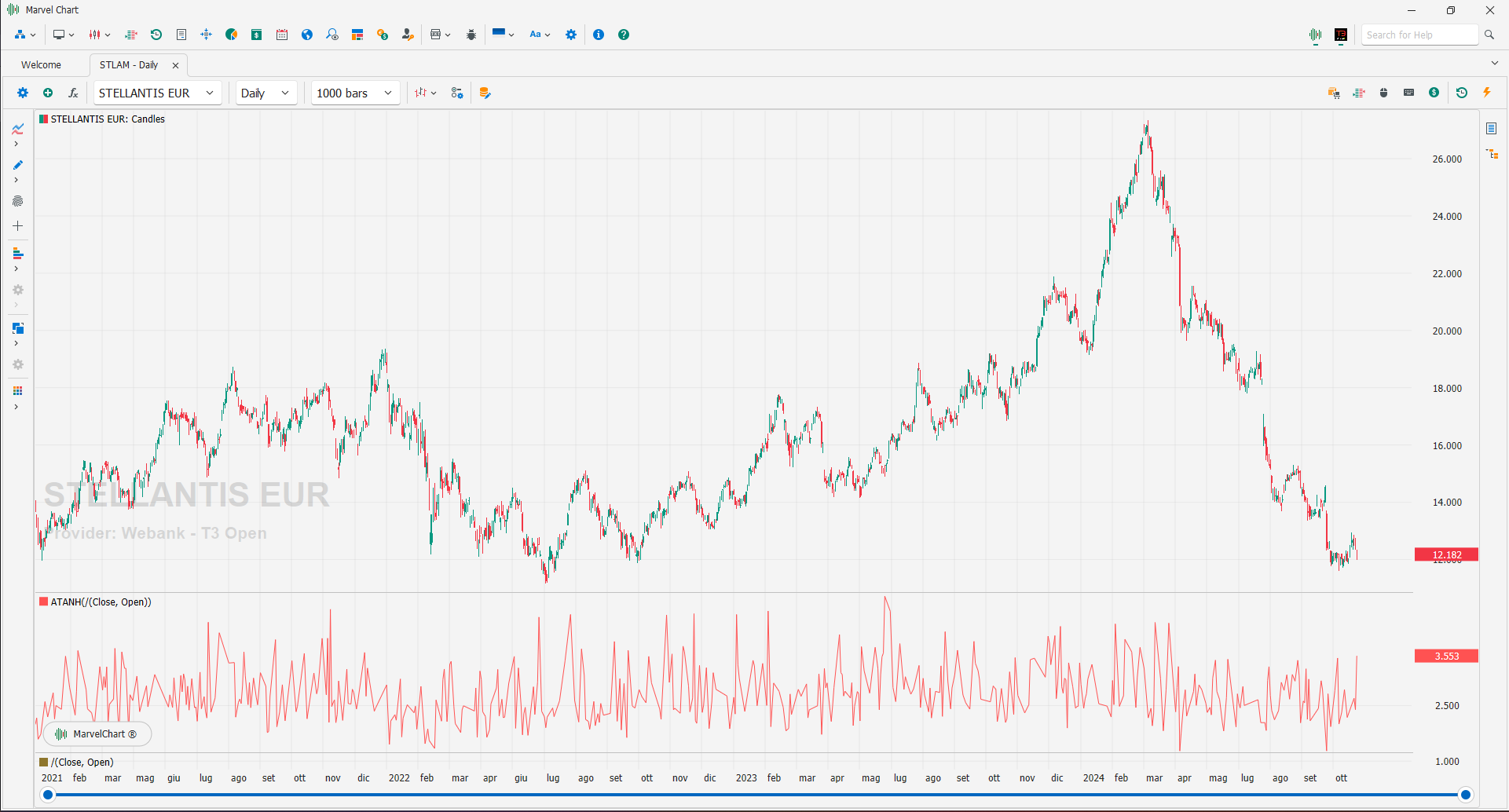
Task: Click the green dollar ledger icon
Action: [257, 35]
